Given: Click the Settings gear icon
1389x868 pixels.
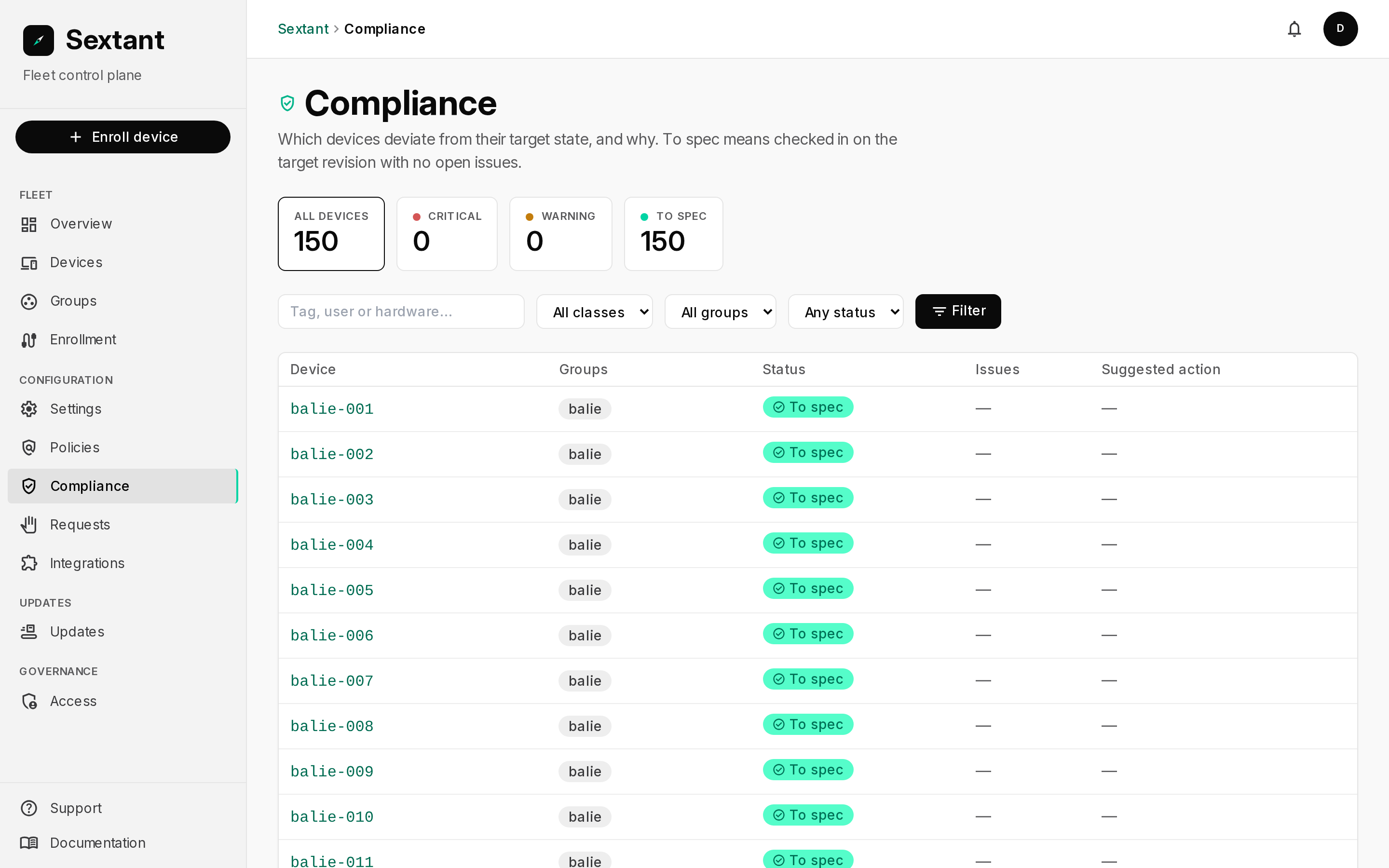Looking at the screenshot, I should pyautogui.click(x=29, y=409).
